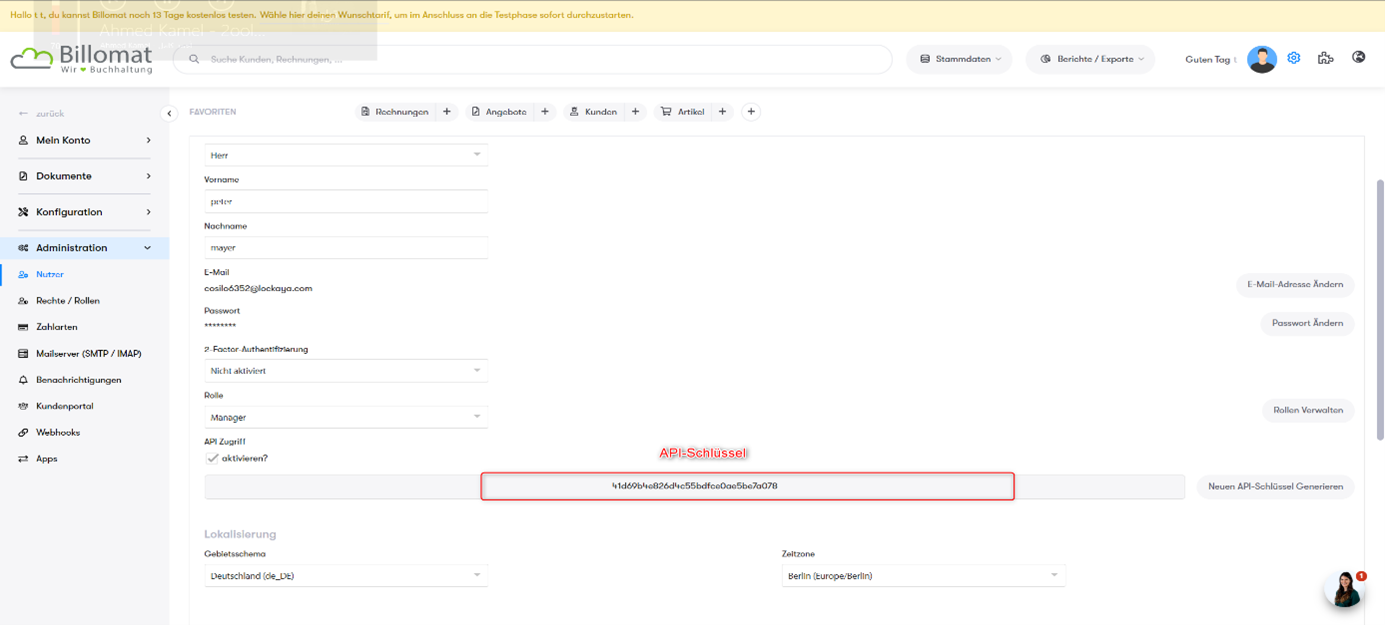Expand the Konfiguration sidebar section
This screenshot has height=625, width=1385.
(85, 212)
